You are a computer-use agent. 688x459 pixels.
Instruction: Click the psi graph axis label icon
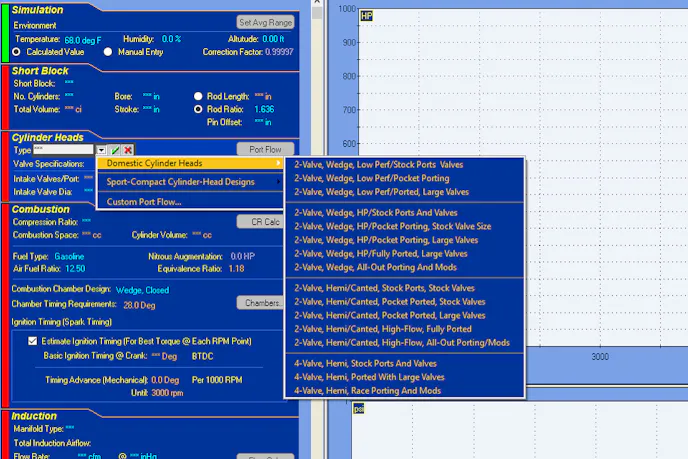click(358, 407)
